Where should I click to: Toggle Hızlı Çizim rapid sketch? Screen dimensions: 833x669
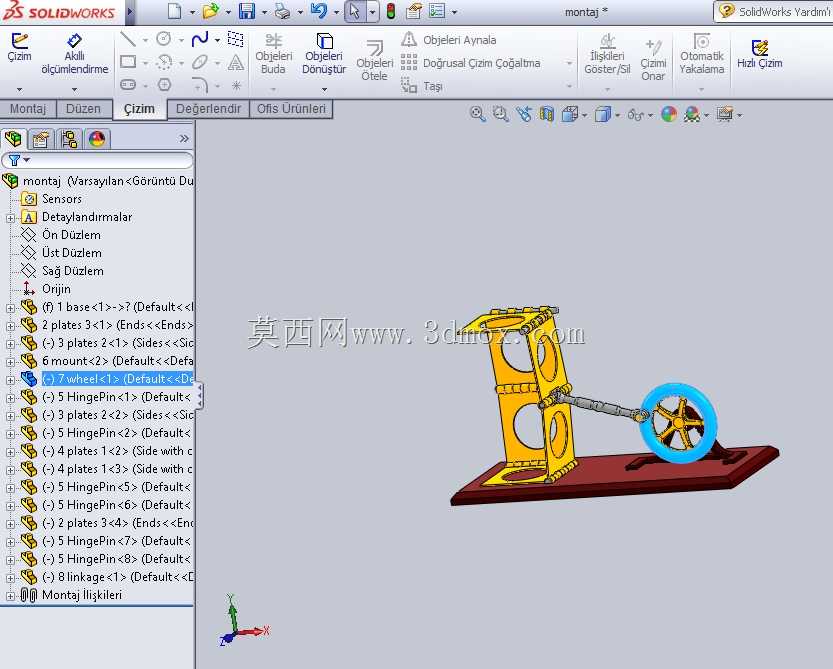pos(760,54)
